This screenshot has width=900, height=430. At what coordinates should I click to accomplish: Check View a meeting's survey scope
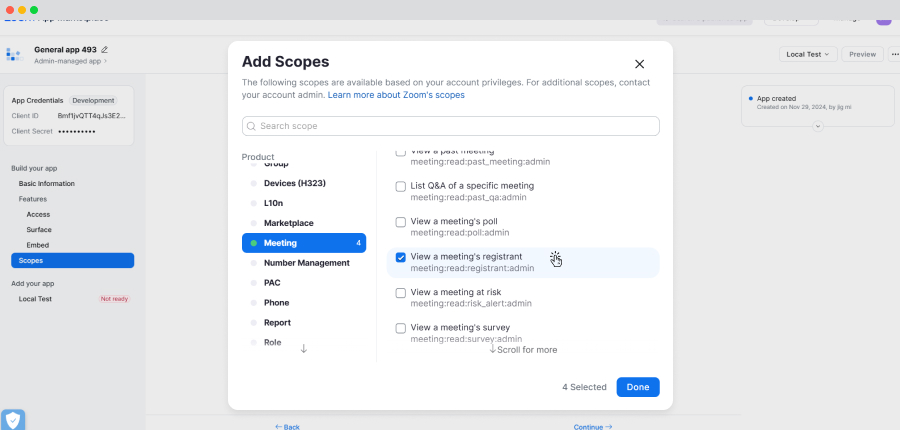[401, 328]
